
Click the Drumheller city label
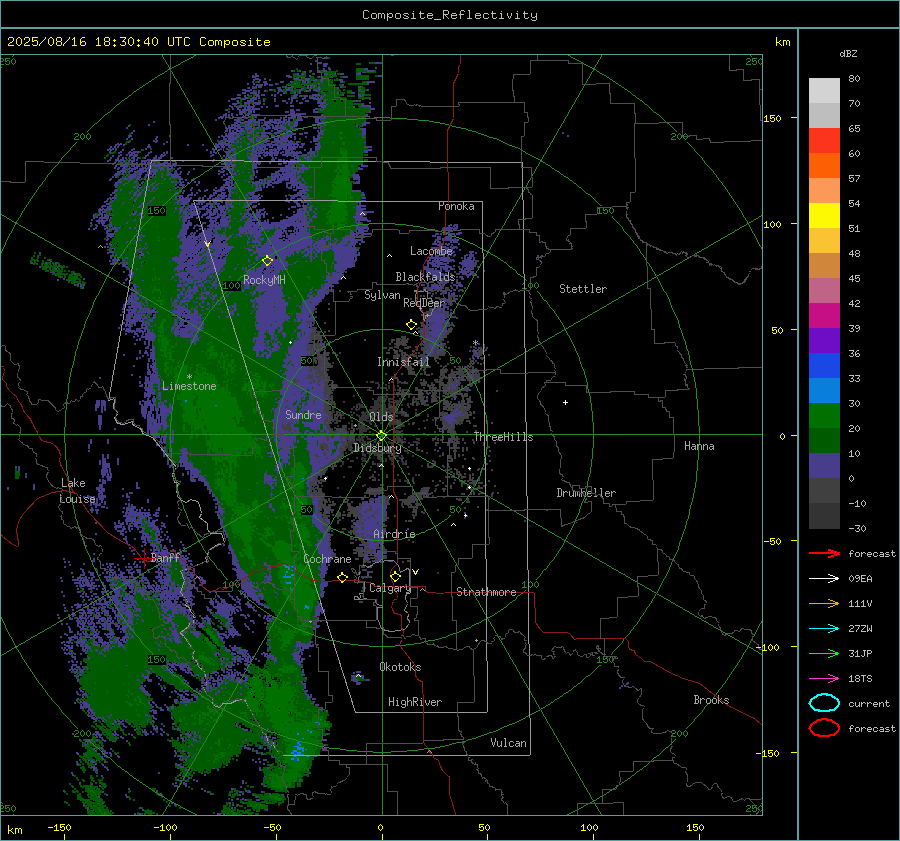(x=586, y=493)
